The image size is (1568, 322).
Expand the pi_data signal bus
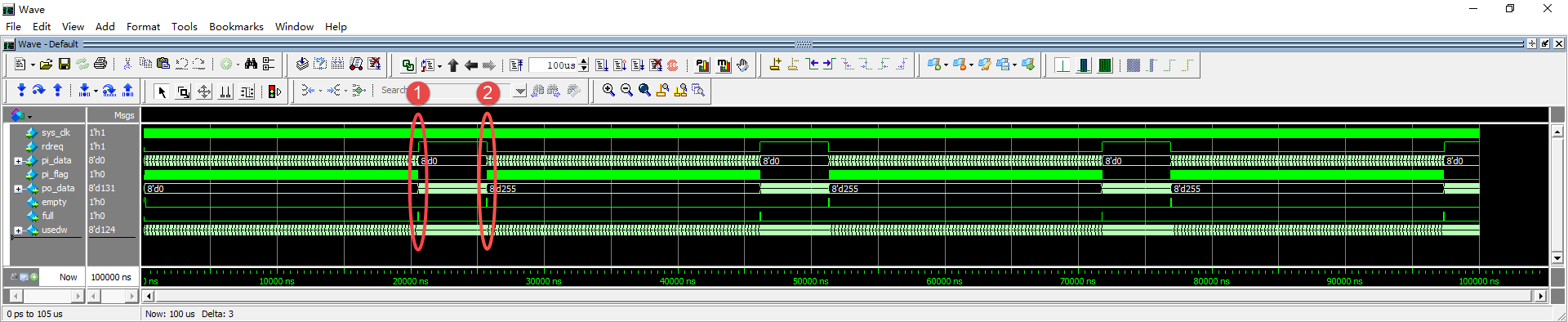[18, 161]
